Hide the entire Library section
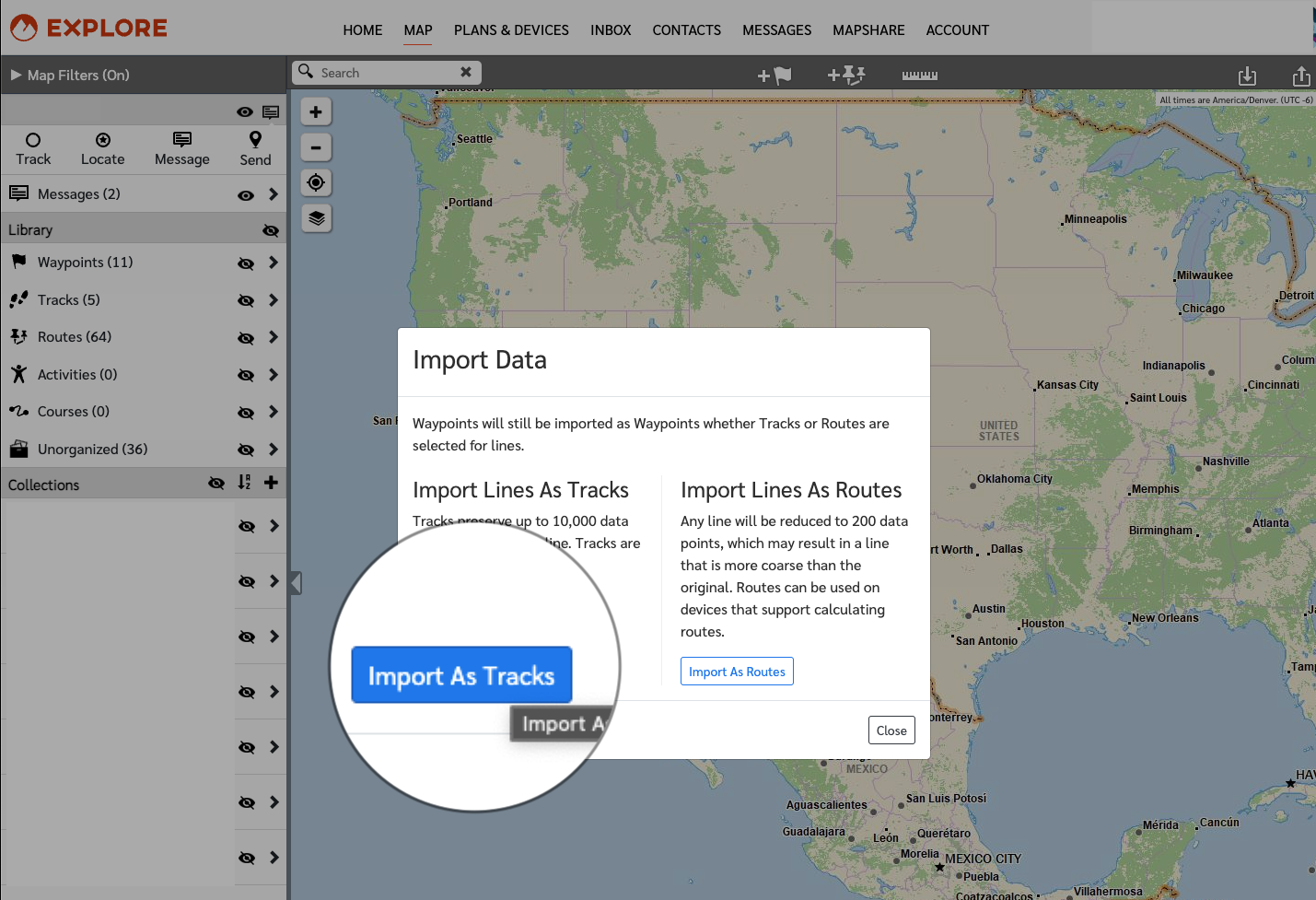This screenshot has height=900, width=1316. pyautogui.click(x=270, y=229)
